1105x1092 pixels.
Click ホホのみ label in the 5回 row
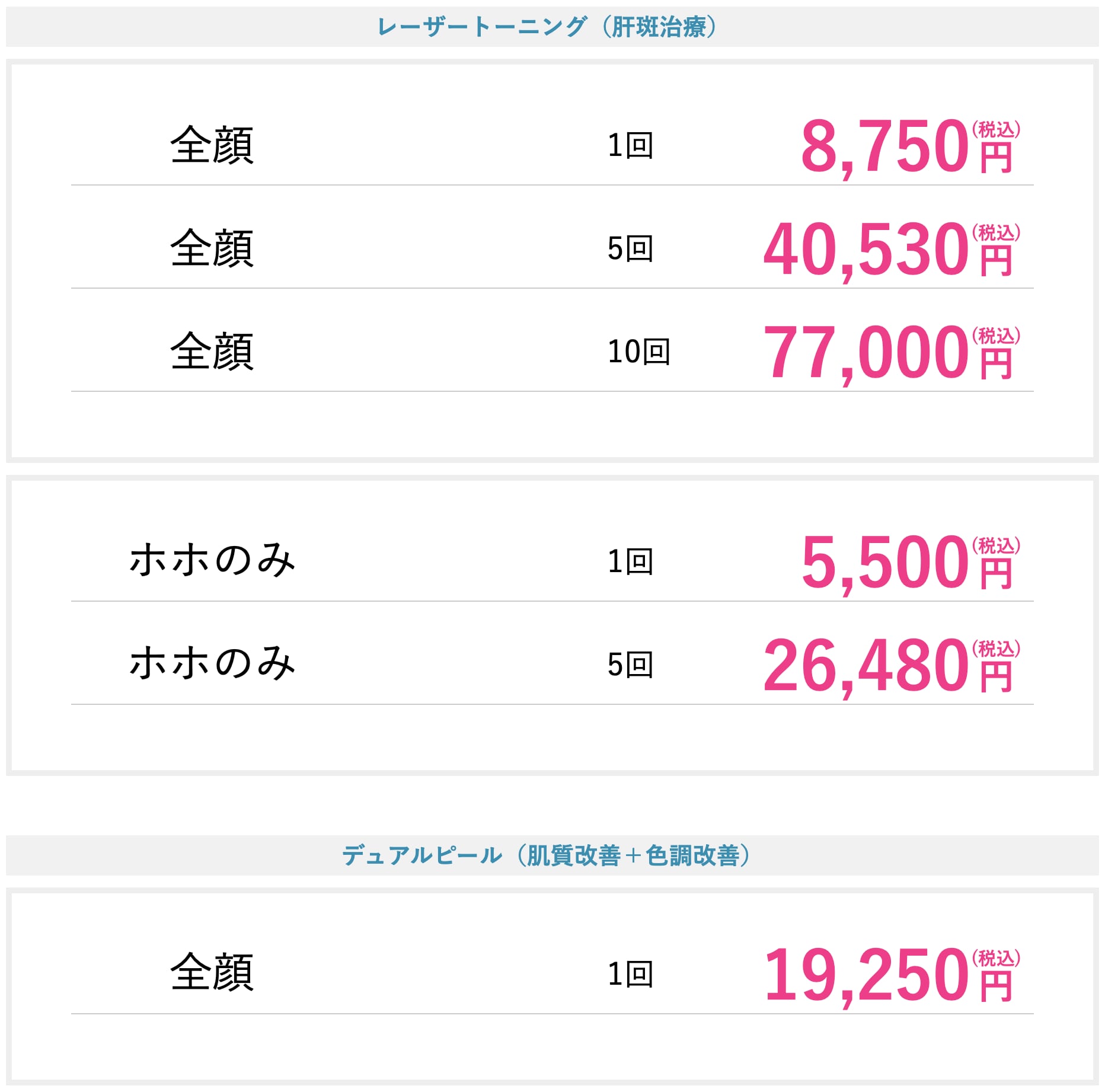pyautogui.click(x=212, y=663)
